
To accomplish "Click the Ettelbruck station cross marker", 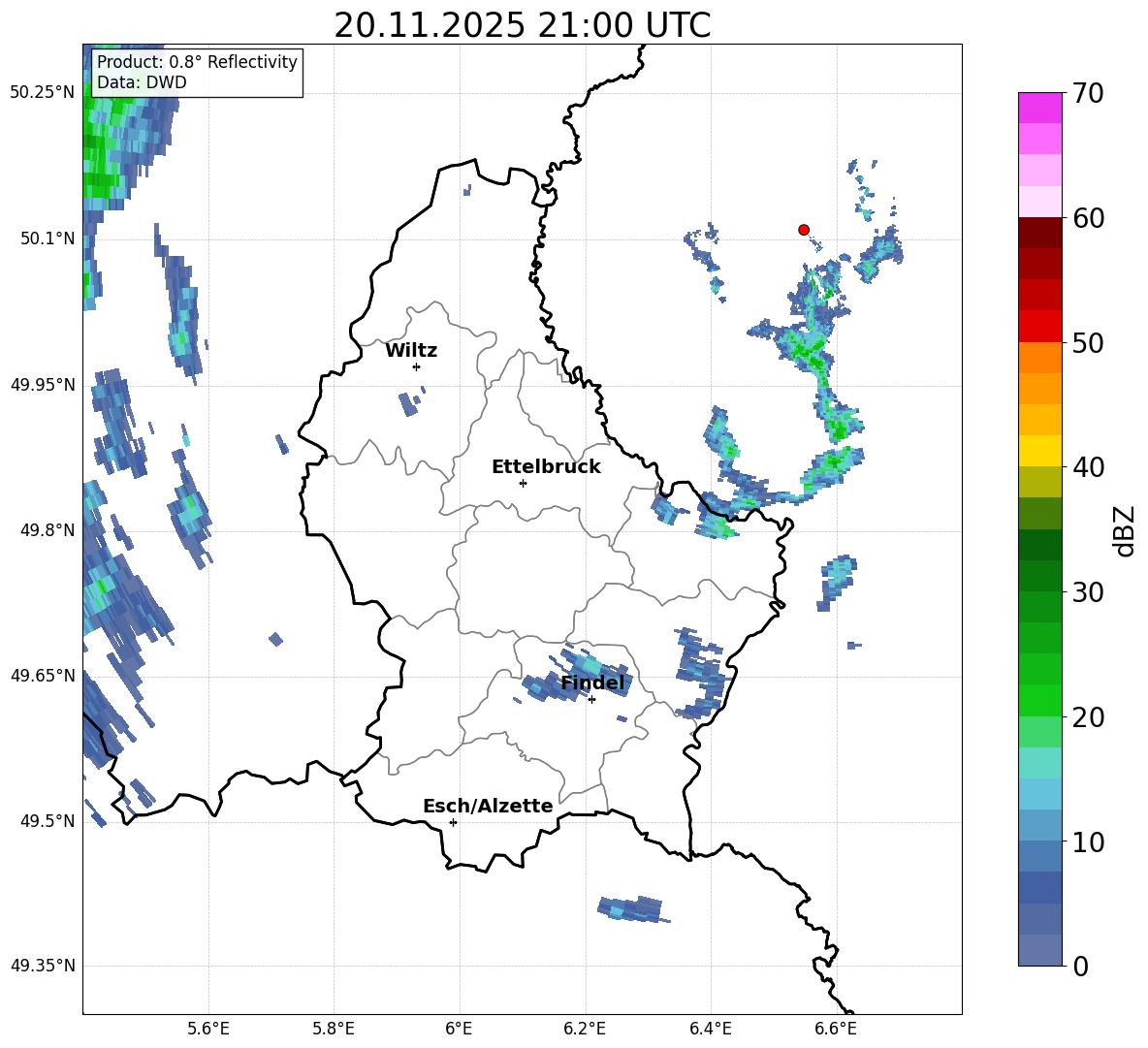I will click(x=523, y=483).
